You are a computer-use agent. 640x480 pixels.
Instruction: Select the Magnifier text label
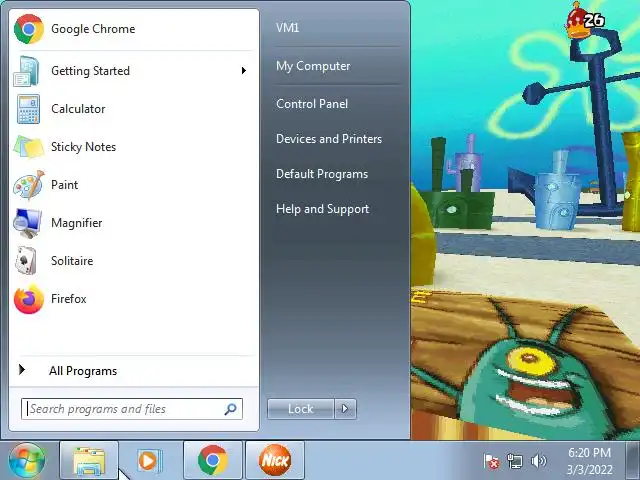point(77,223)
